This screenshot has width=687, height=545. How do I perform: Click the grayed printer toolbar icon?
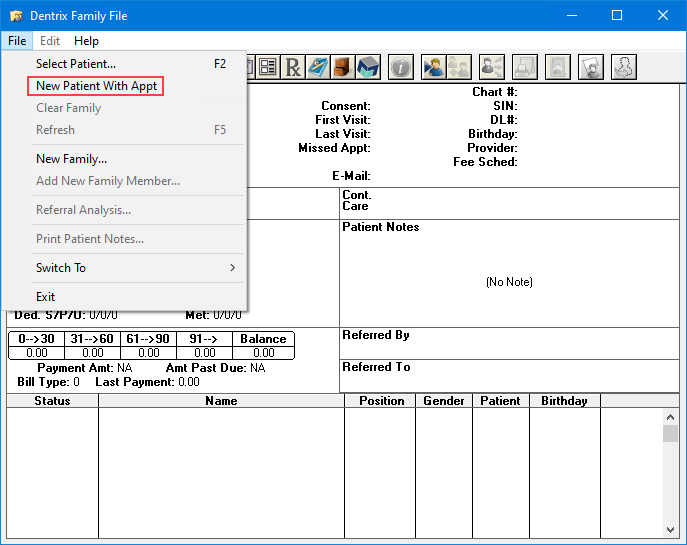click(x=524, y=67)
